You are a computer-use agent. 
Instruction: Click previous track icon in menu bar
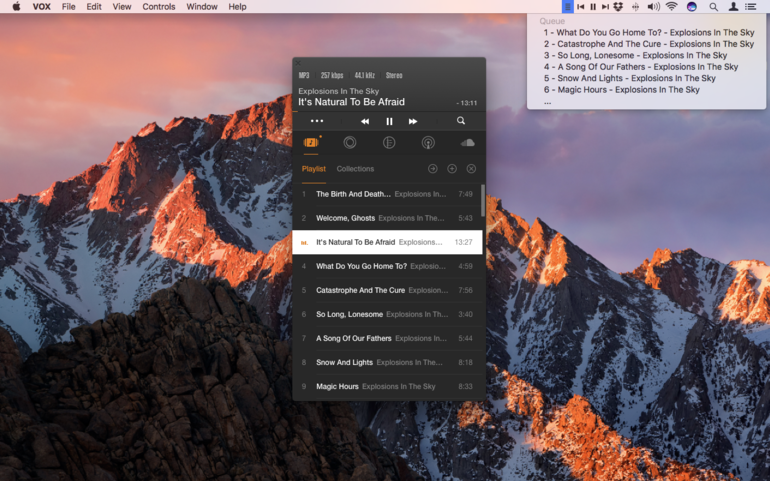(x=580, y=6)
